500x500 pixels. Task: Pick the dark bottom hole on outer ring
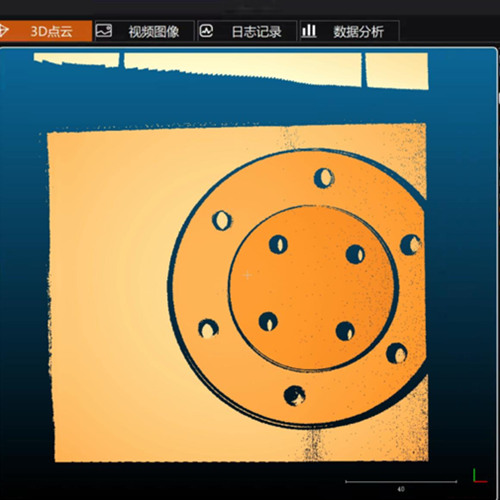click(295, 396)
